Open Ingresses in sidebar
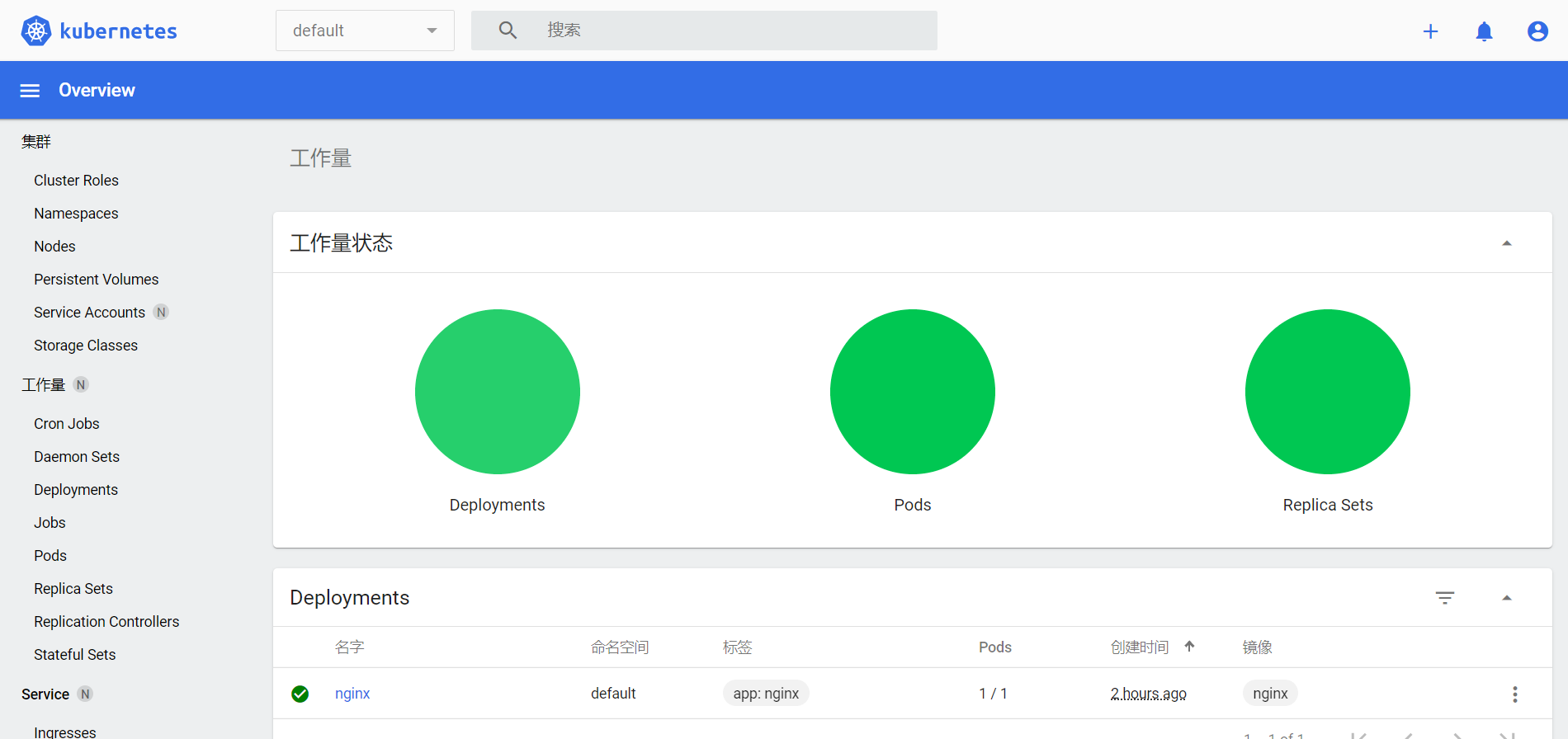The image size is (1568, 739). [x=65, y=732]
